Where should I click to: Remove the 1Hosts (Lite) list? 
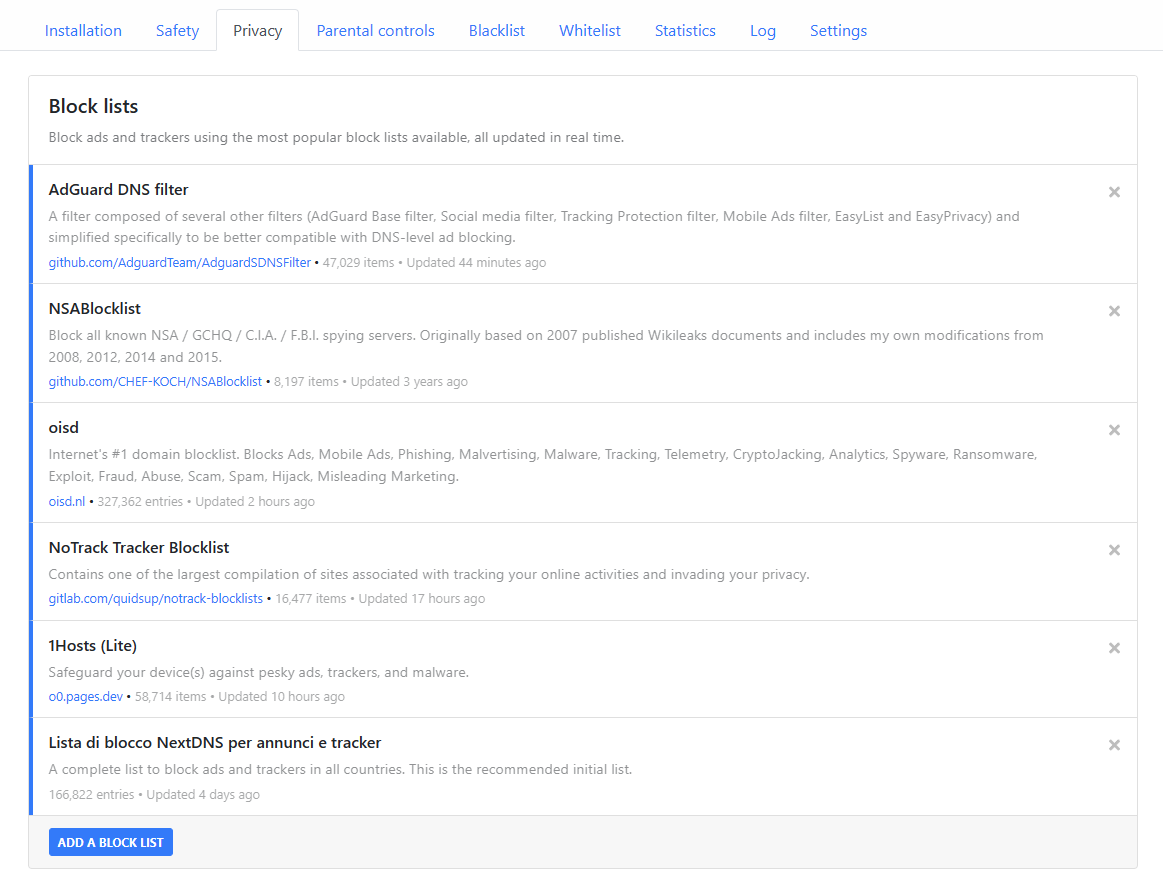click(x=1114, y=648)
